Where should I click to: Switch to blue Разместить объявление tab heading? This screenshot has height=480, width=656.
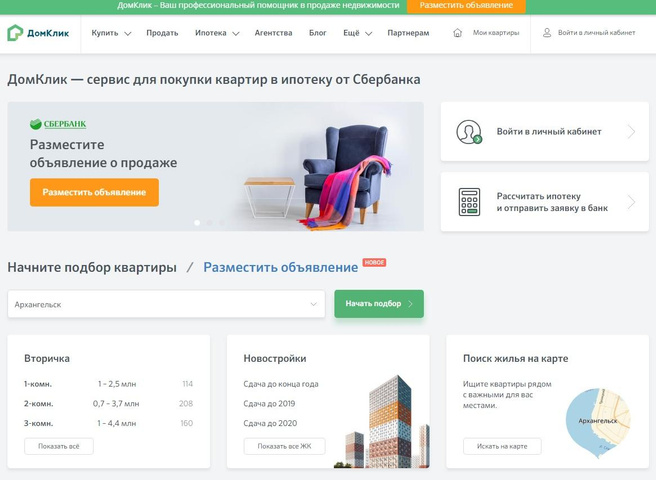click(x=281, y=267)
